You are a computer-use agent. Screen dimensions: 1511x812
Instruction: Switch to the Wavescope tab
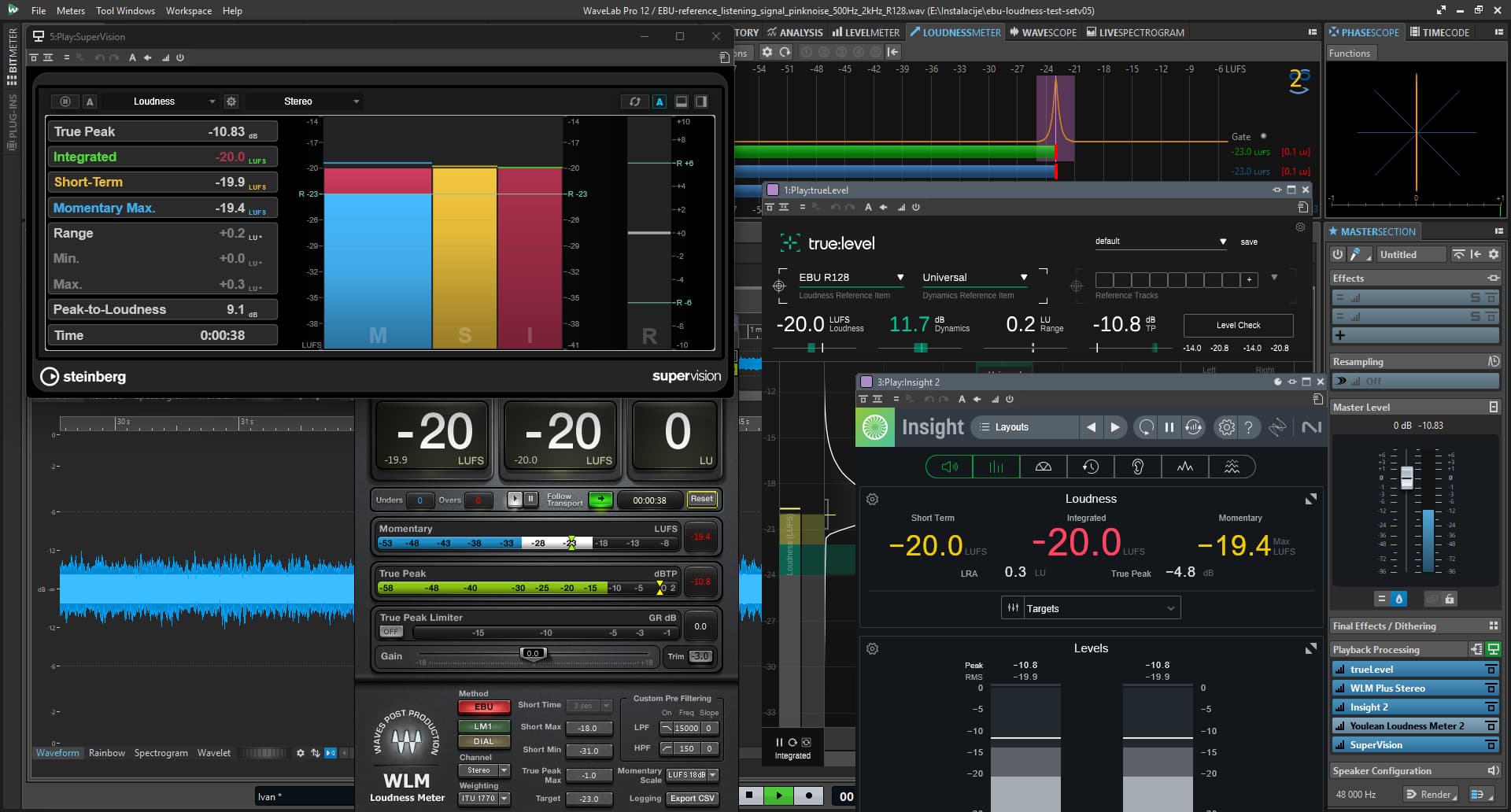1044,32
